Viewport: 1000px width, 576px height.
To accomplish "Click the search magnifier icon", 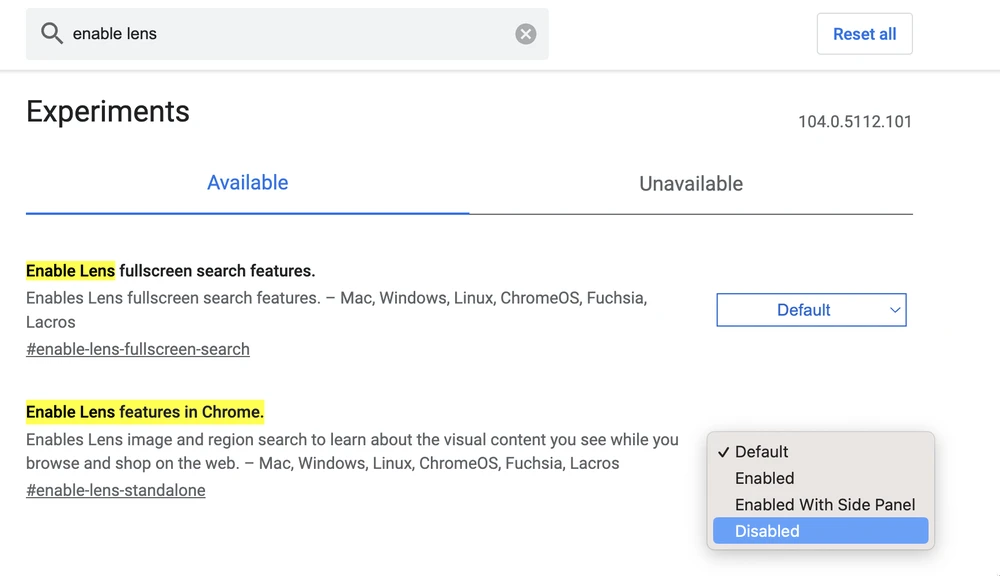I will coord(52,33).
